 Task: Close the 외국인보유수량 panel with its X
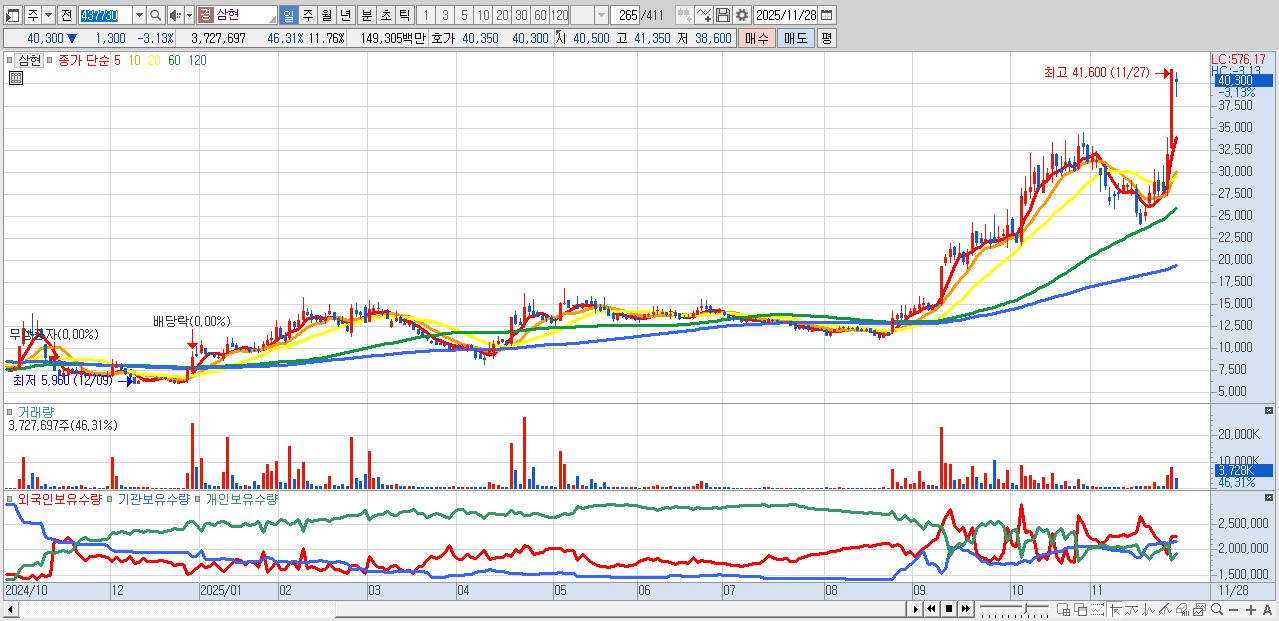pyautogui.click(x=1269, y=498)
